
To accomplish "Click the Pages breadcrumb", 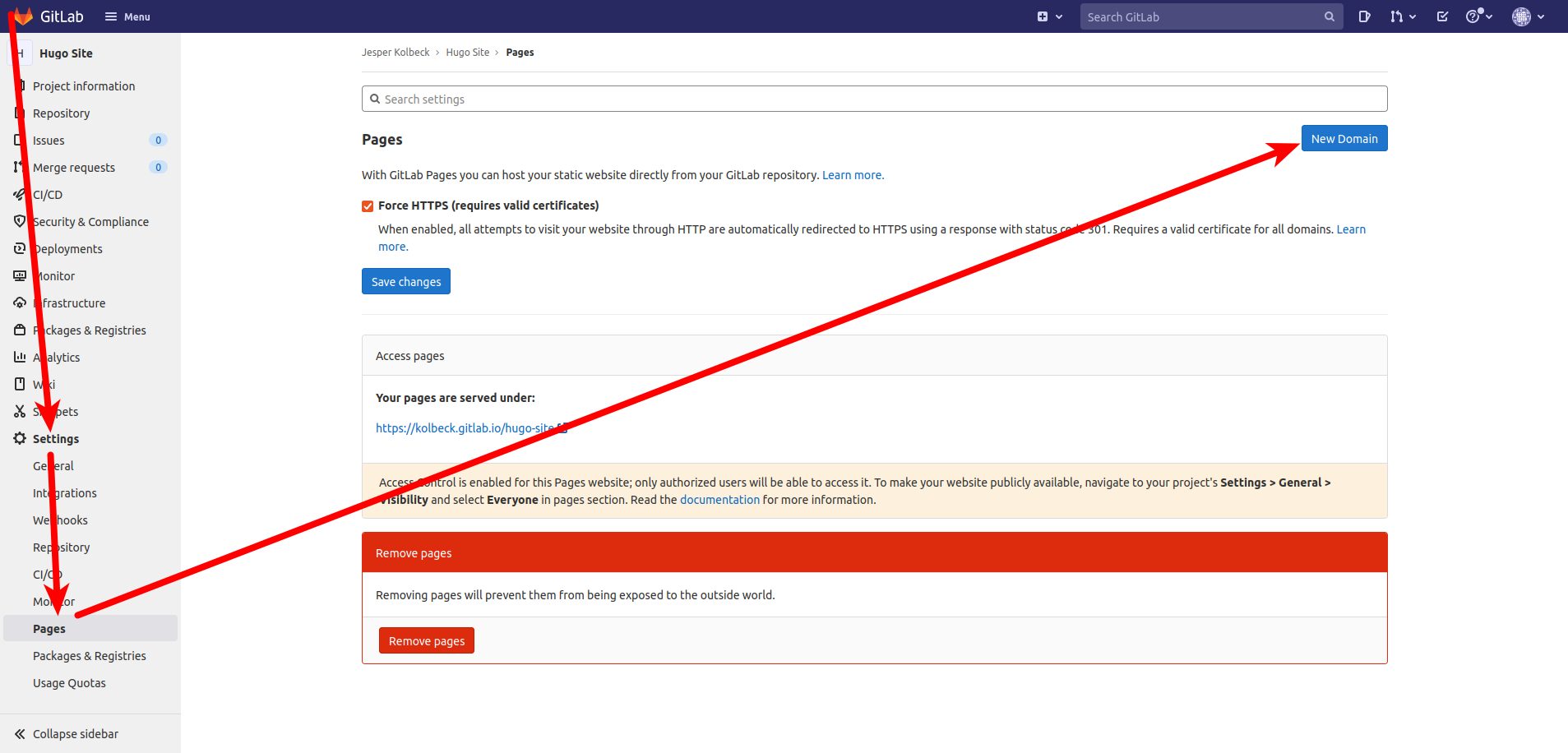I will 520,53.
